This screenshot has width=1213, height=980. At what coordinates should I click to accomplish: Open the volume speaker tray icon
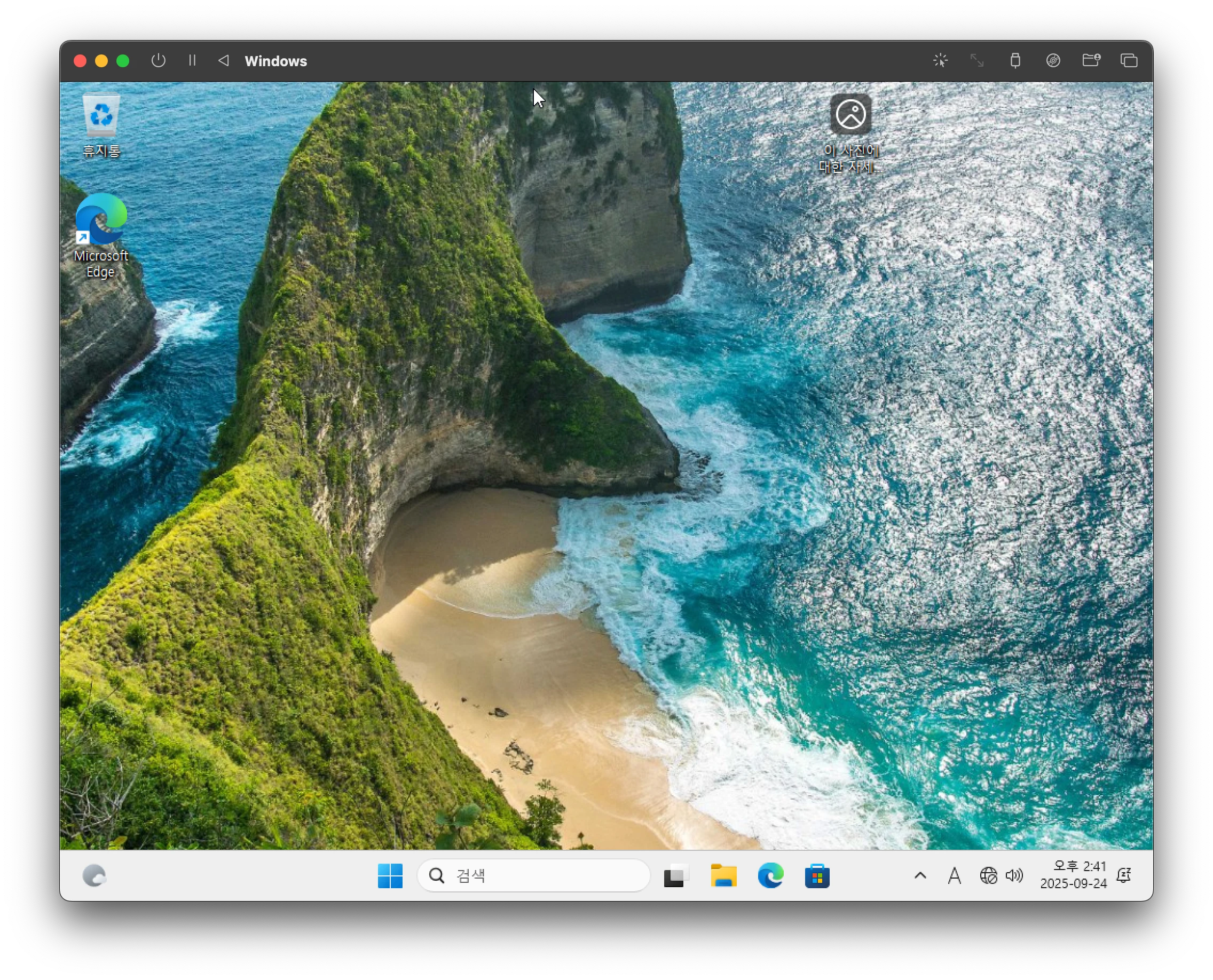pyautogui.click(x=1014, y=875)
